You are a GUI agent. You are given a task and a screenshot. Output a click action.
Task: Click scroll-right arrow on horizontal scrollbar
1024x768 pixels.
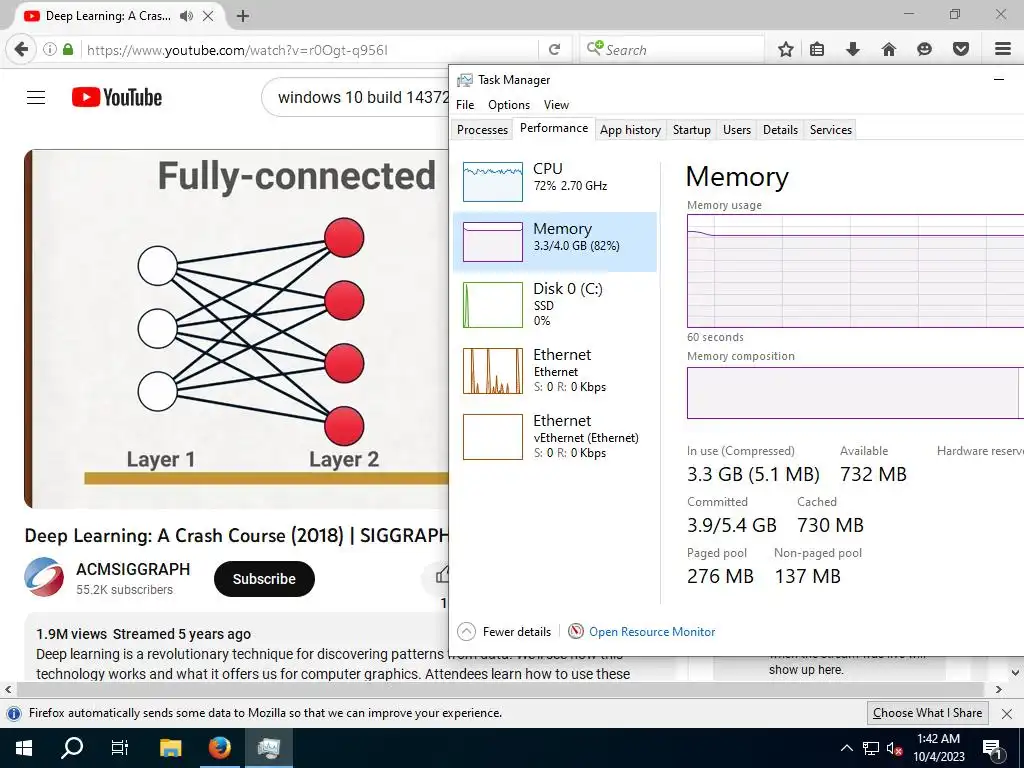click(999, 689)
